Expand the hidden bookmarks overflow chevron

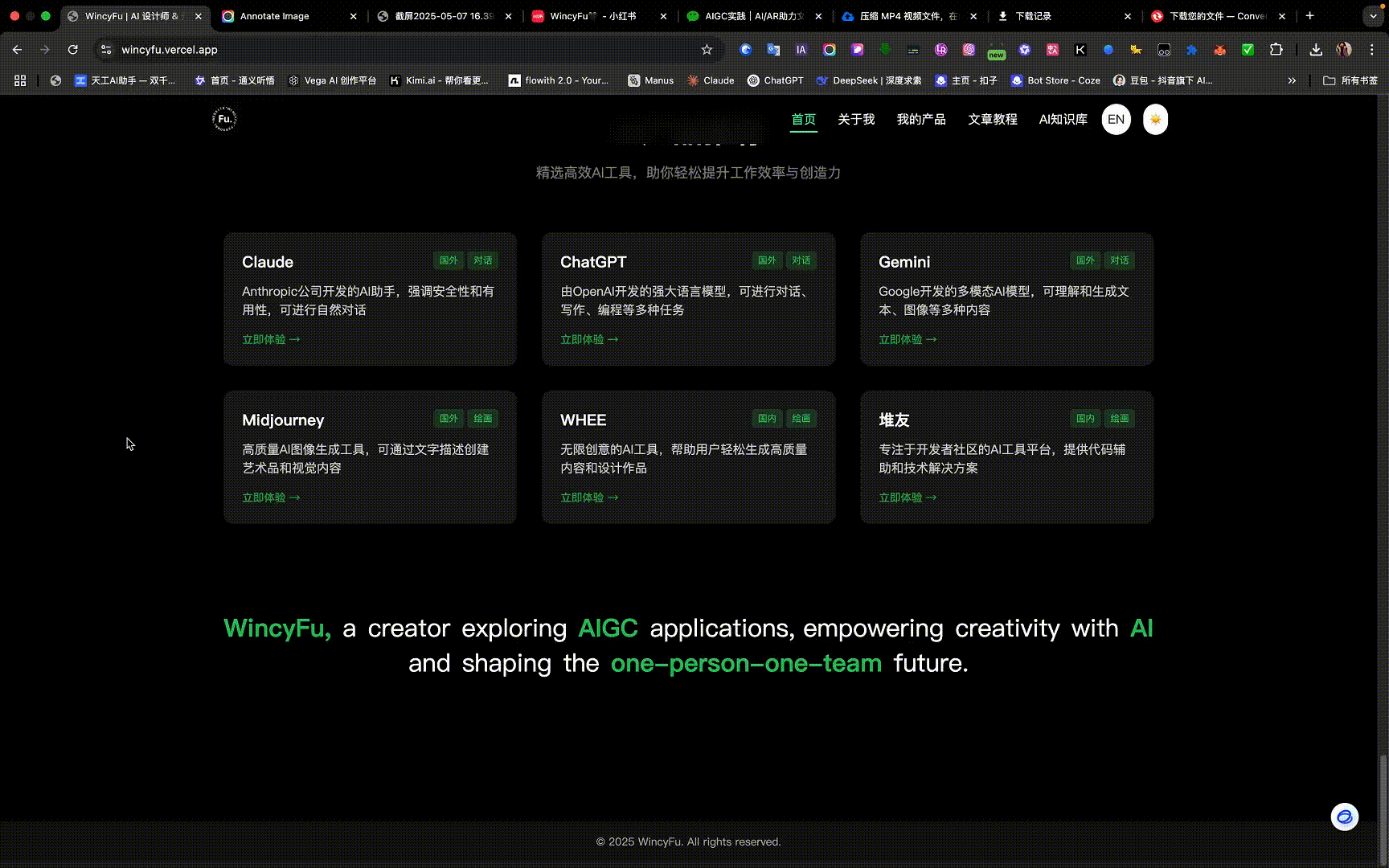click(1292, 80)
